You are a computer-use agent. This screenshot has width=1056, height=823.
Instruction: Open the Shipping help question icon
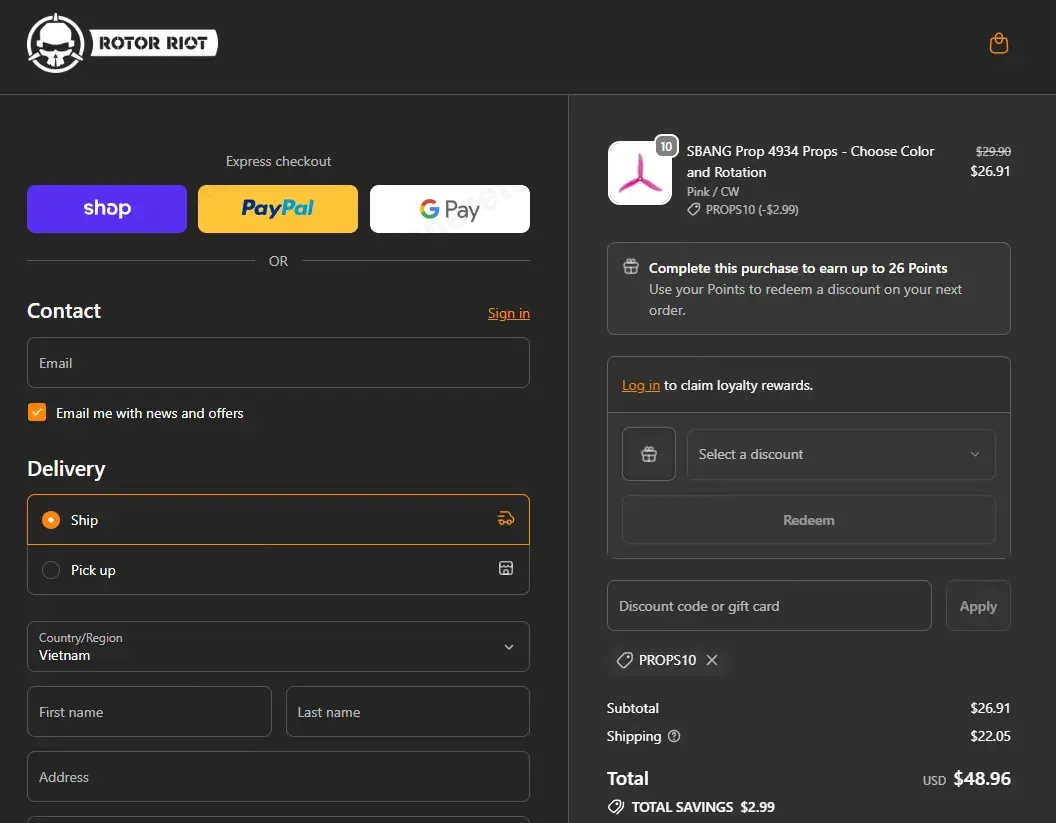[674, 736]
